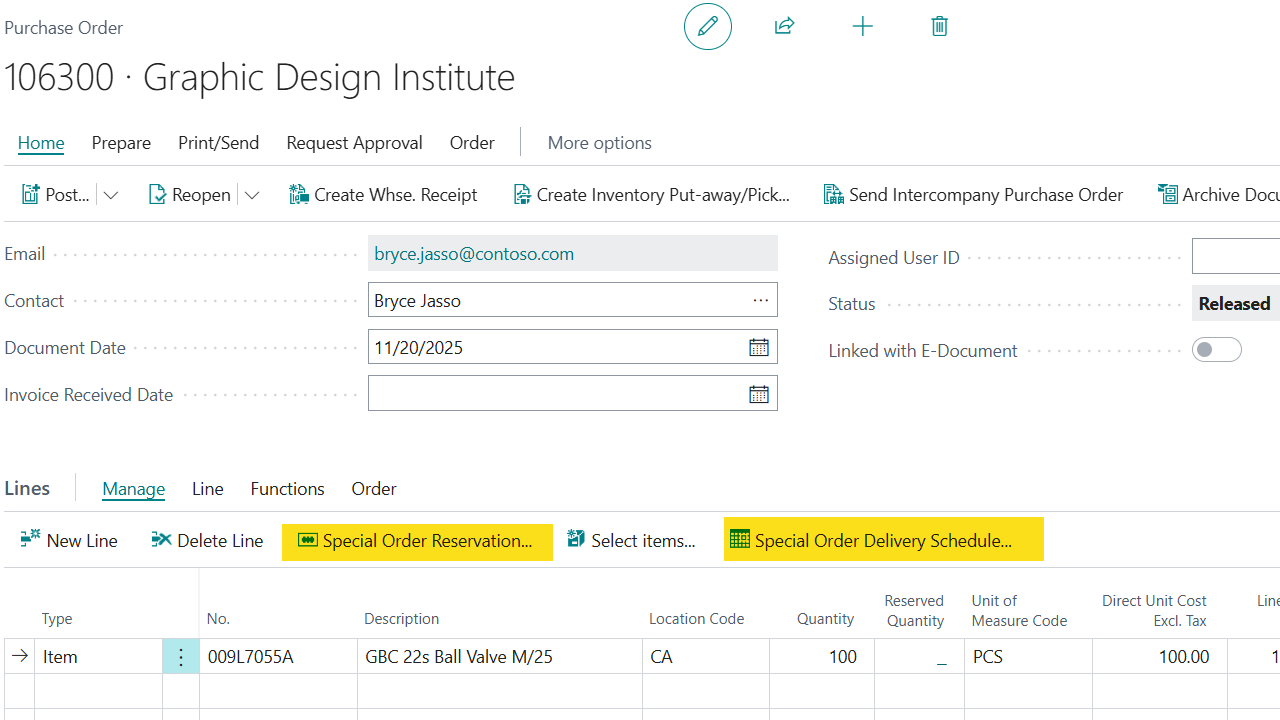Expand the Post dropdown arrow

tap(111, 195)
